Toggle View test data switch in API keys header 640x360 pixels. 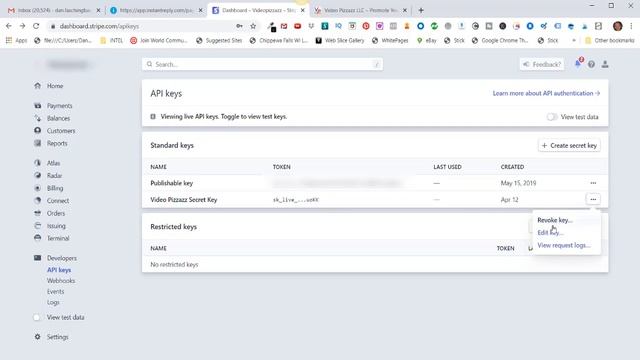[552, 117]
